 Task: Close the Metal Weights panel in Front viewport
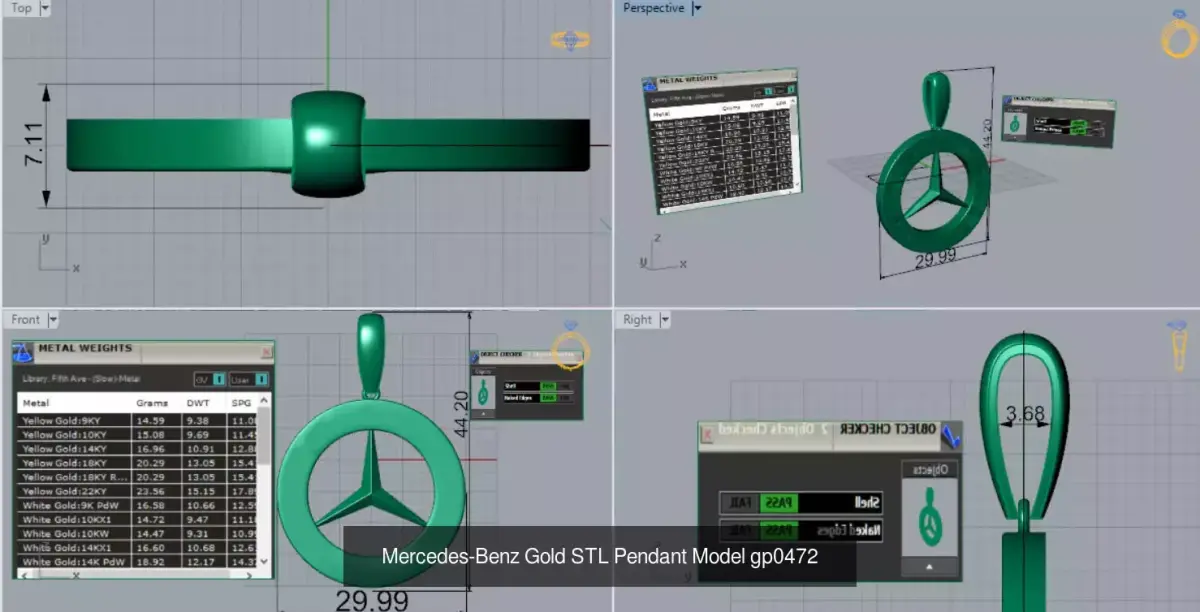tap(266, 352)
